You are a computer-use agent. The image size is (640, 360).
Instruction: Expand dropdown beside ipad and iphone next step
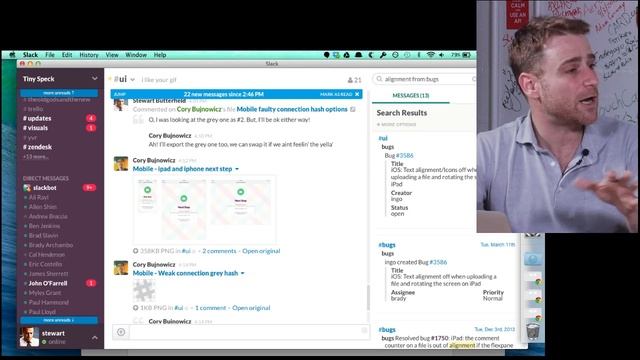point(237,169)
